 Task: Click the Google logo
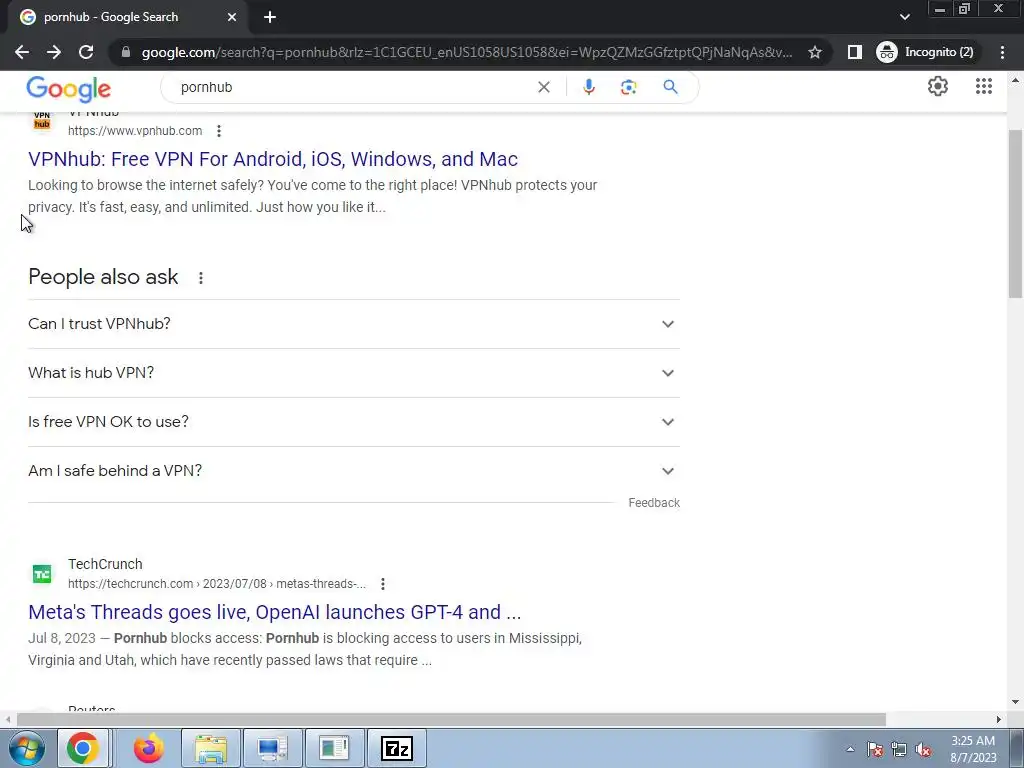[69, 88]
